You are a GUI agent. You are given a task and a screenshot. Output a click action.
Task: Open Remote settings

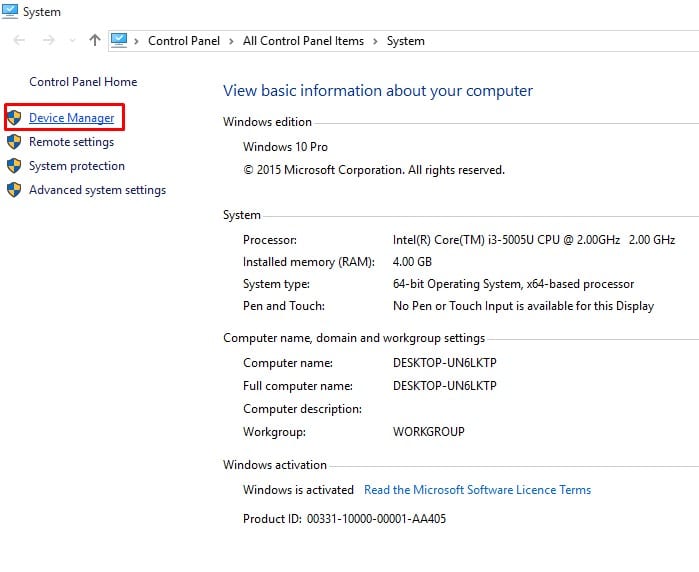72,142
